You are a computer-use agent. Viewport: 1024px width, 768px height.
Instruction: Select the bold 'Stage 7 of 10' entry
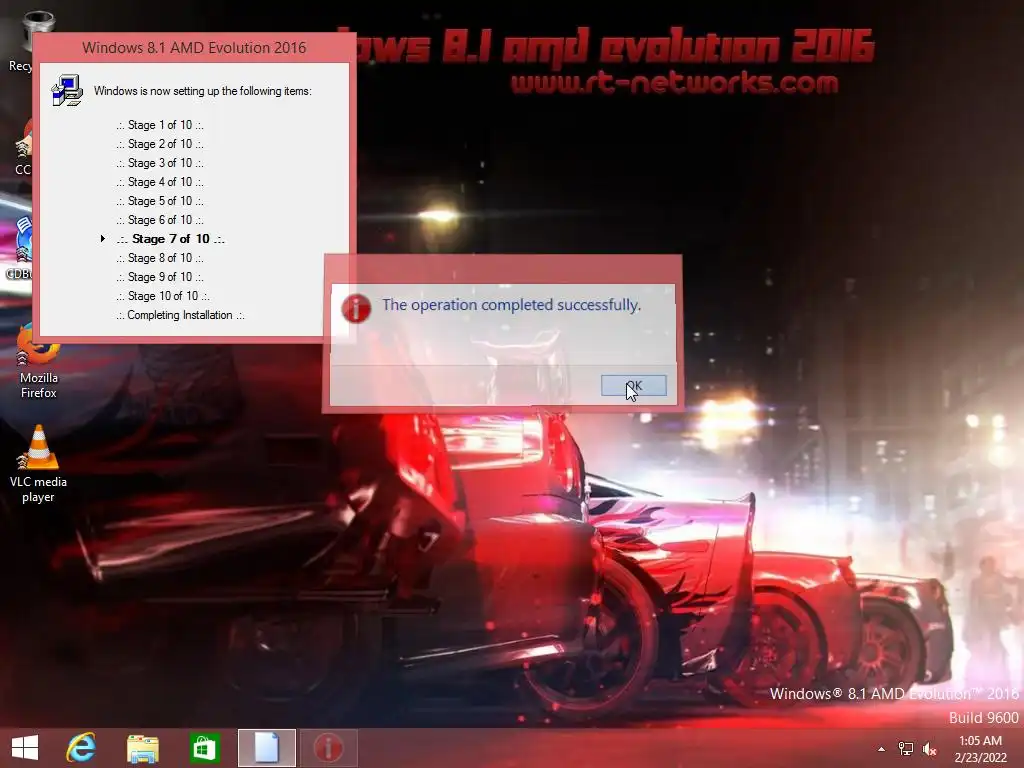pyautogui.click(x=170, y=239)
